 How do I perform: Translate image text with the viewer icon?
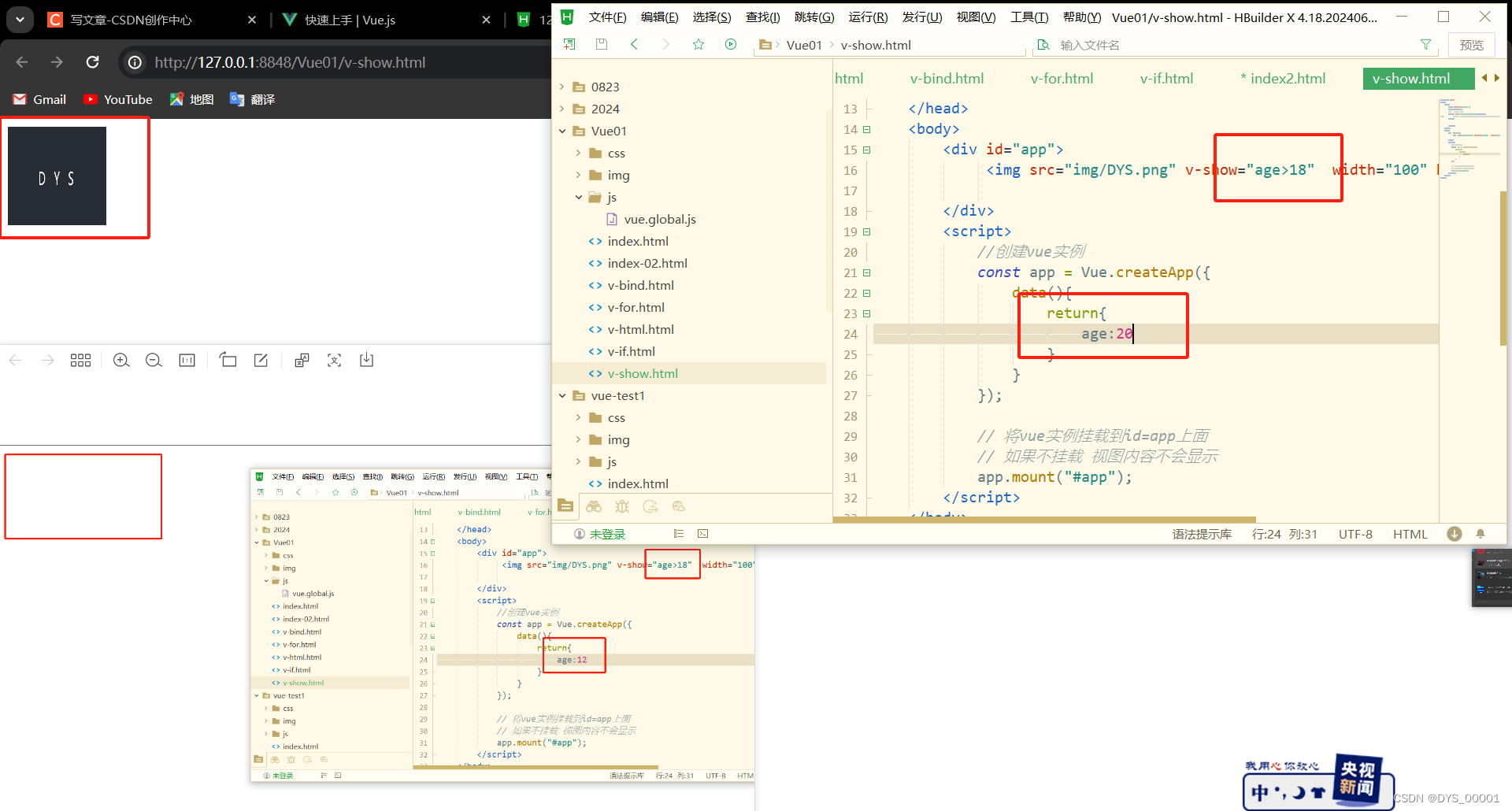[x=302, y=360]
